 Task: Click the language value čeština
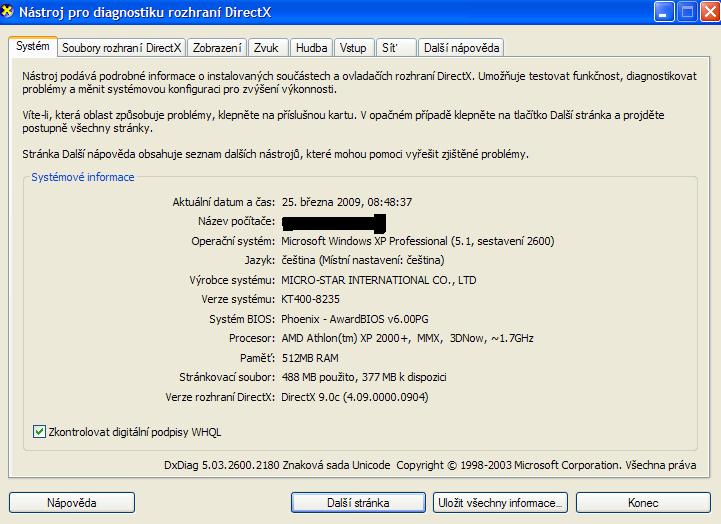point(363,261)
